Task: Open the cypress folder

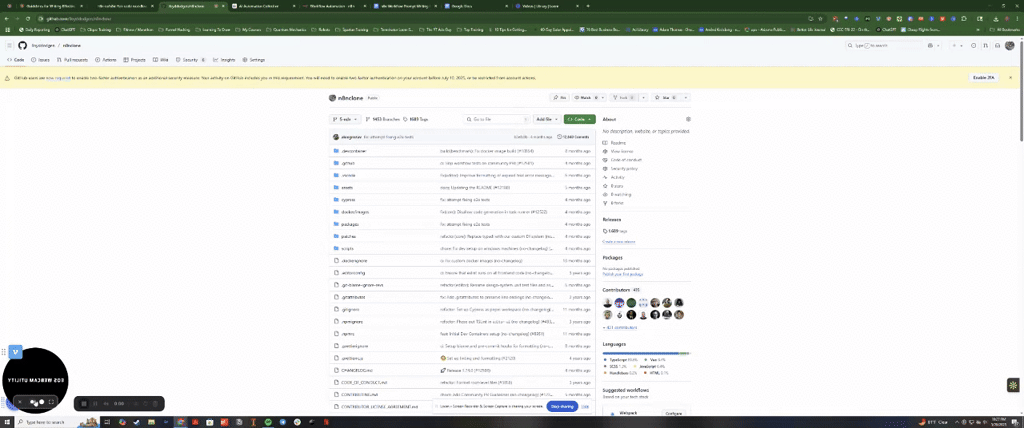Action: [x=347, y=199]
